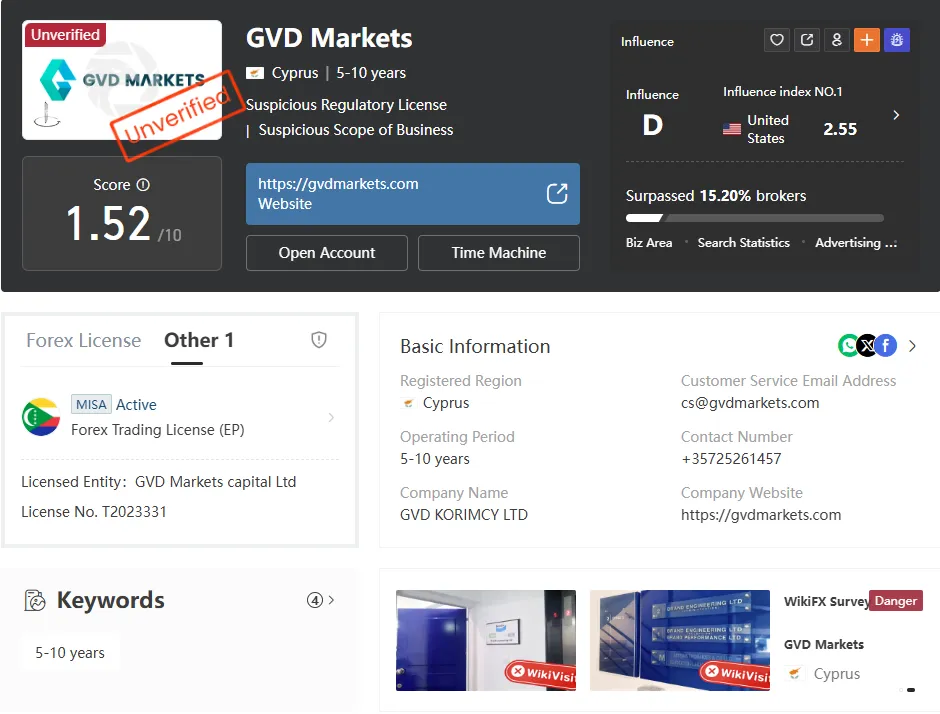Click License No. T2023331
Viewport: 940px width, 714px height.
point(94,512)
